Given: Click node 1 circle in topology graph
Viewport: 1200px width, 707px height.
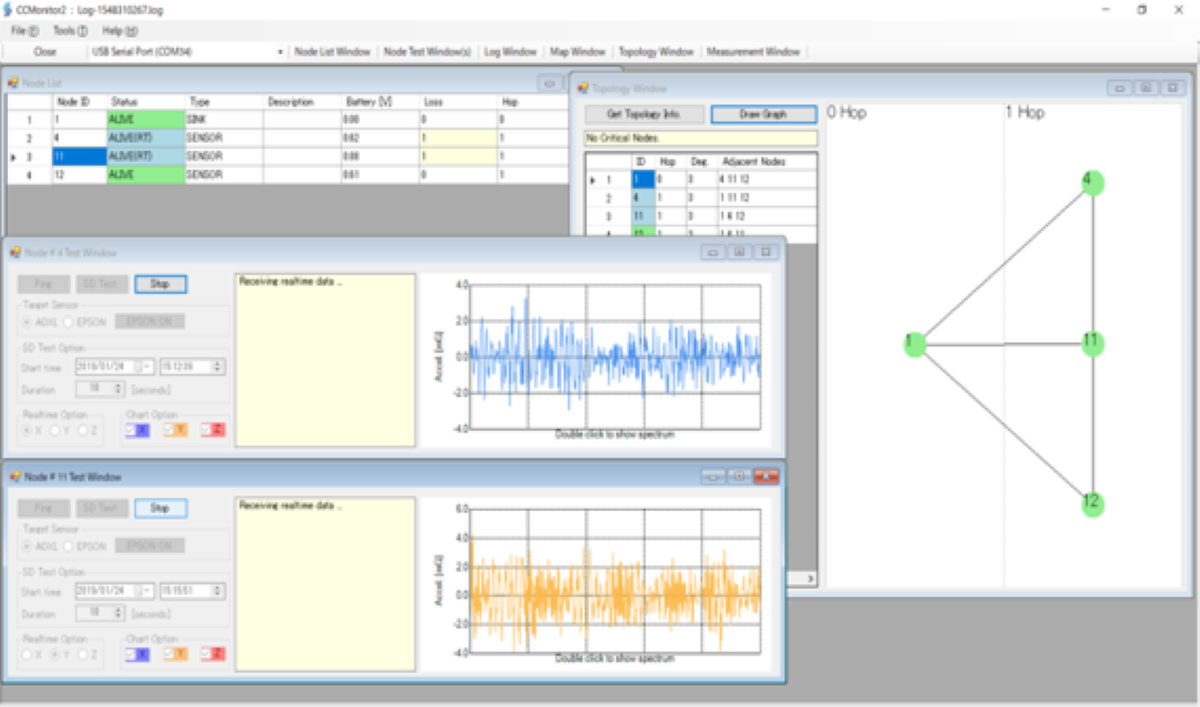Looking at the screenshot, I should coord(913,344).
